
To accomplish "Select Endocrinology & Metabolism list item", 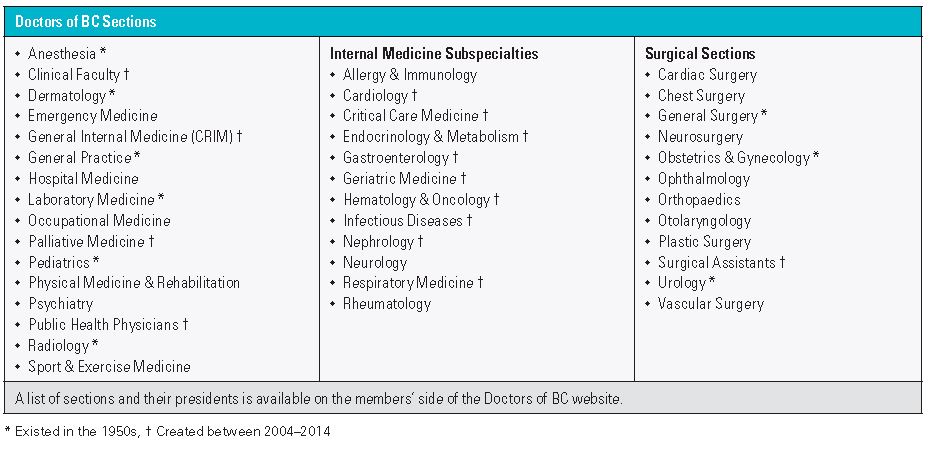I will (430, 137).
